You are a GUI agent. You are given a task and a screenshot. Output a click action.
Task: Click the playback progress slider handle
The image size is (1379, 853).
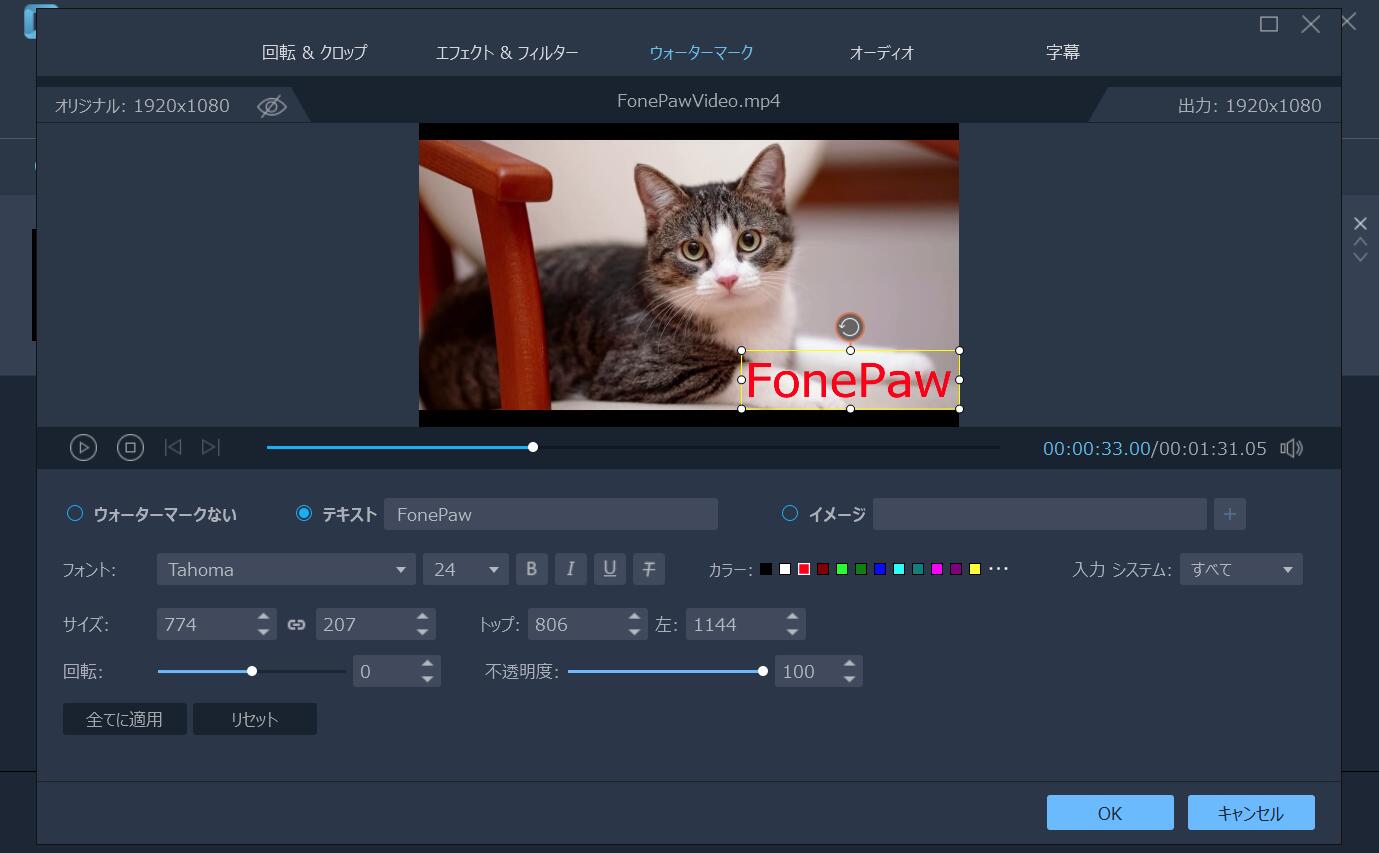pyautogui.click(x=533, y=447)
